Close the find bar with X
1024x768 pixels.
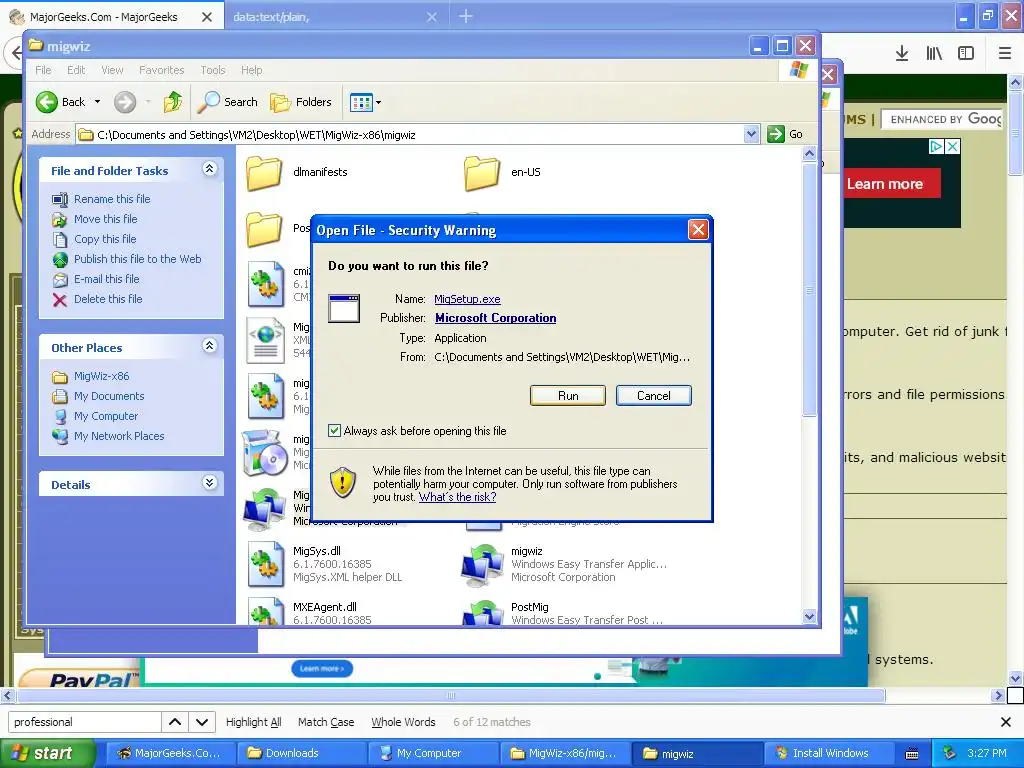tap(1006, 722)
